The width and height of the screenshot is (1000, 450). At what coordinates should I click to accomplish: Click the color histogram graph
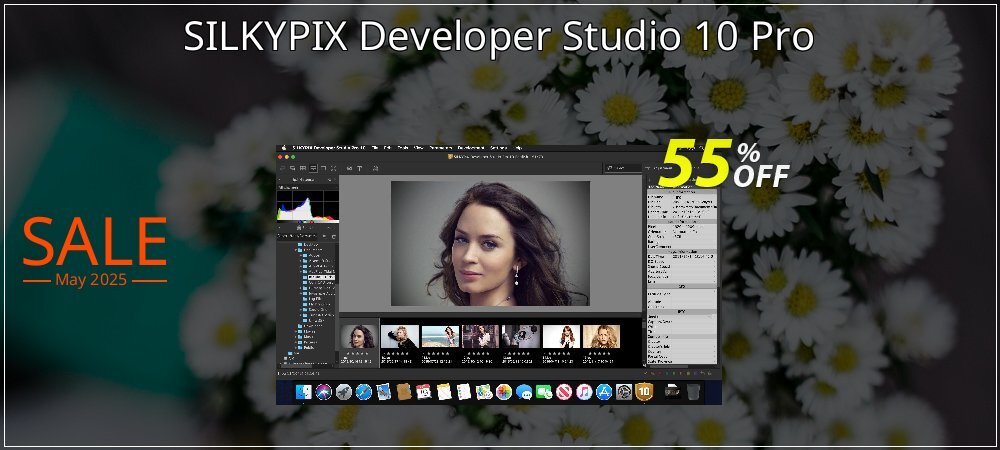click(x=307, y=206)
